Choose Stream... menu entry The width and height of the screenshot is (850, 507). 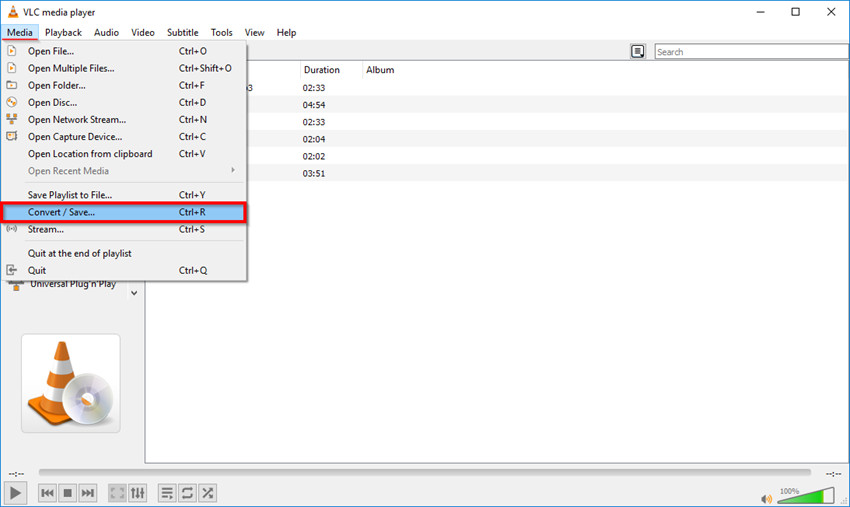click(124, 229)
